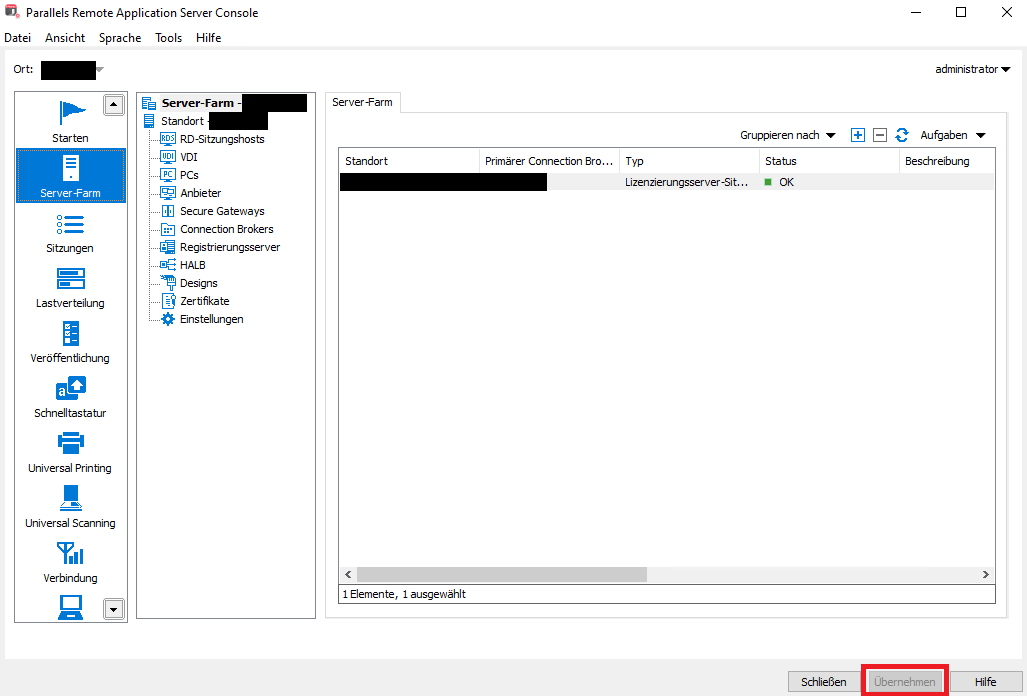Viewport: 1027px width, 696px height.
Task: Click the VDI tree node icon
Action: tap(168, 156)
